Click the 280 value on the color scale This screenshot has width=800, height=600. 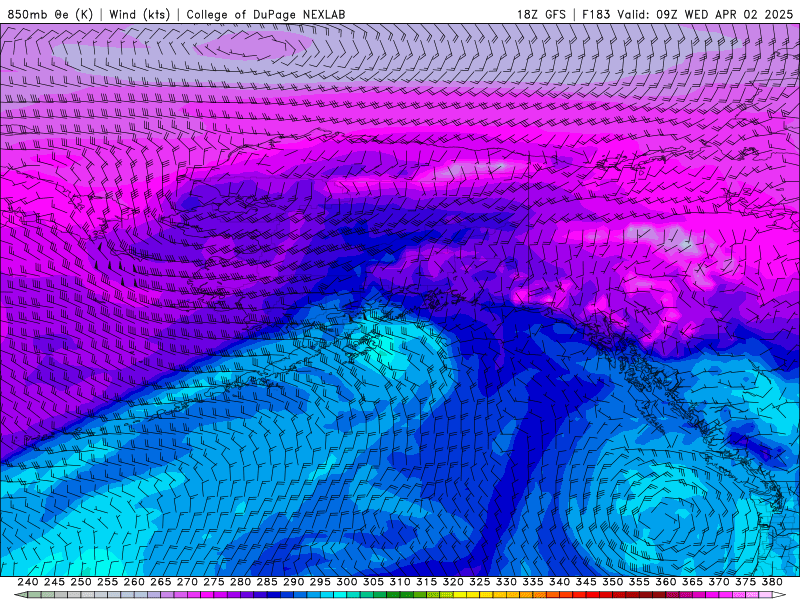click(x=240, y=582)
